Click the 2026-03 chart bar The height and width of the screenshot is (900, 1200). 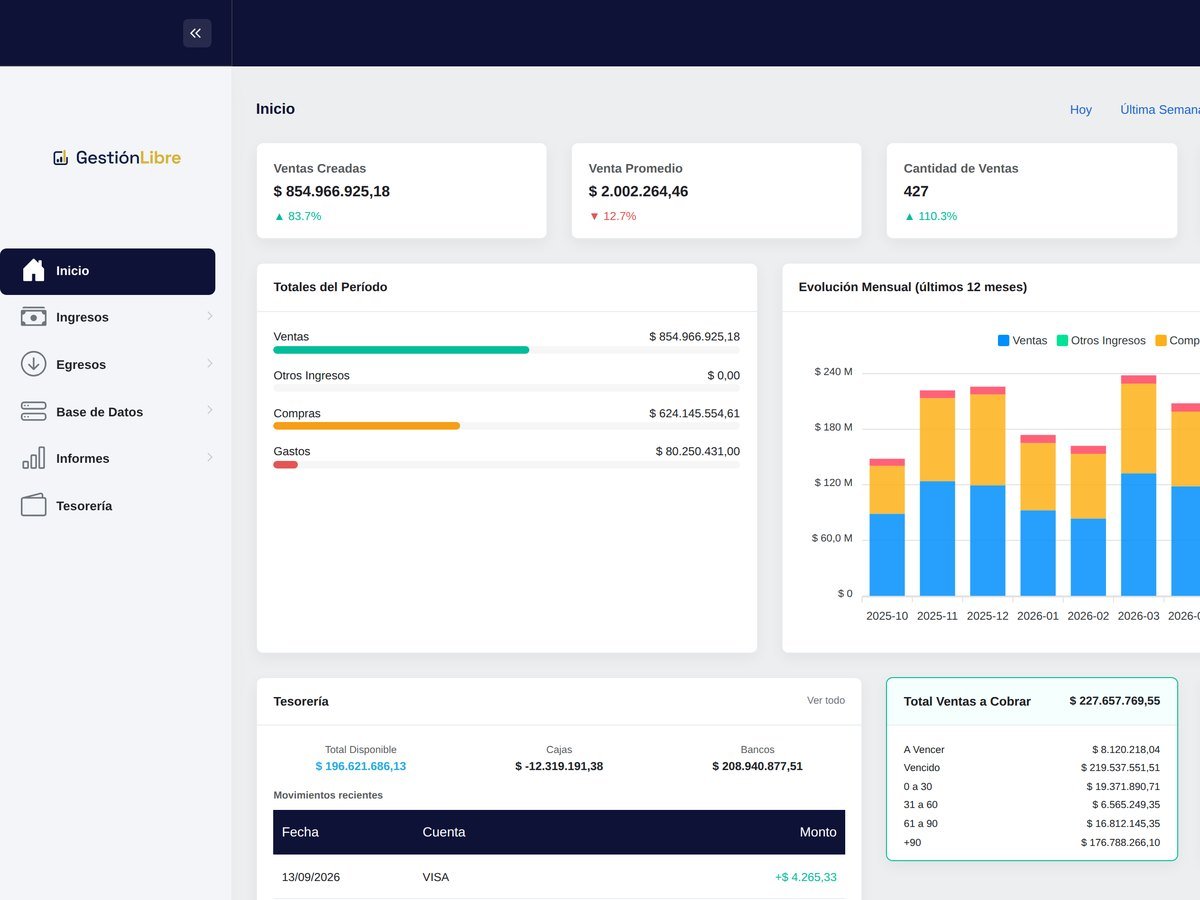click(1139, 486)
